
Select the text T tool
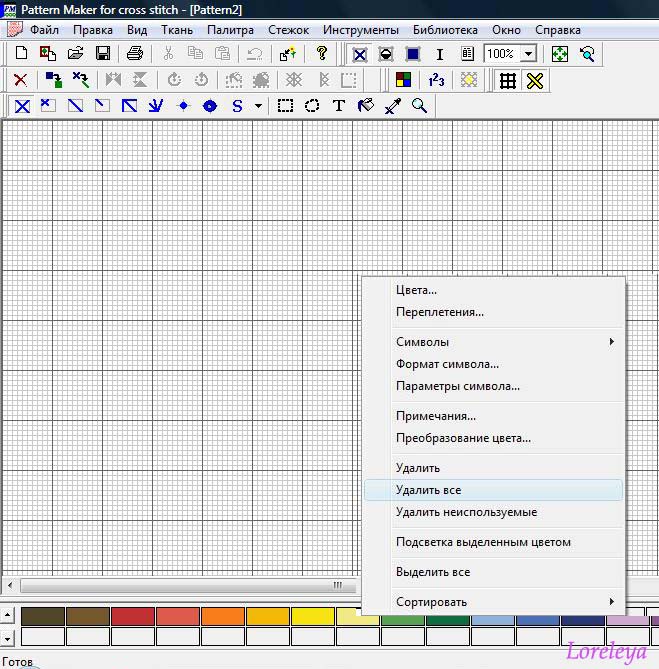pyautogui.click(x=339, y=105)
